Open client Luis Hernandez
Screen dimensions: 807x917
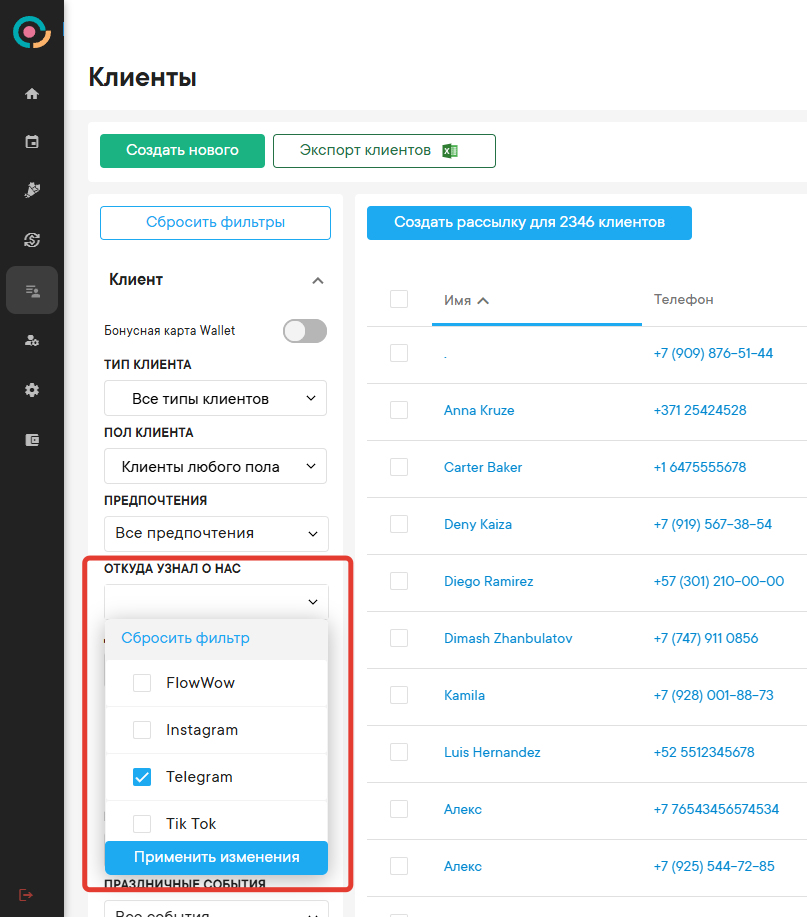[492, 752]
